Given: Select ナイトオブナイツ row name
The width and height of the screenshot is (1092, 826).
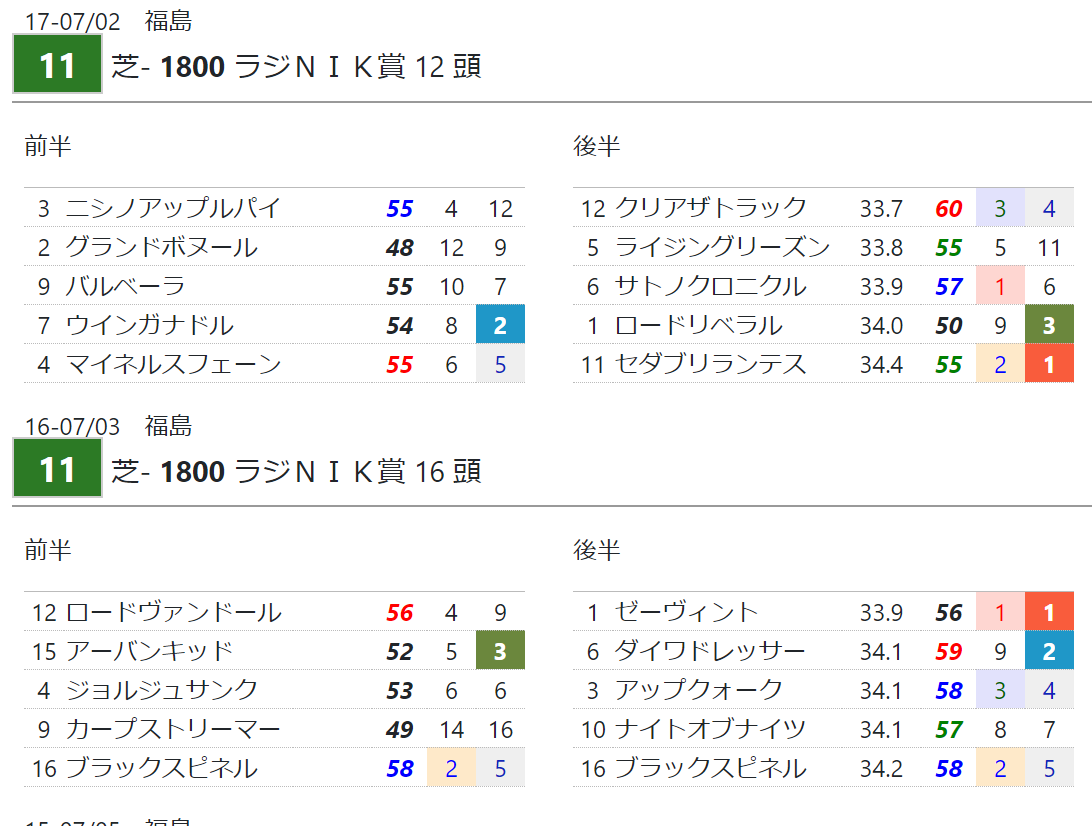Looking at the screenshot, I should [x=710, y=729].
